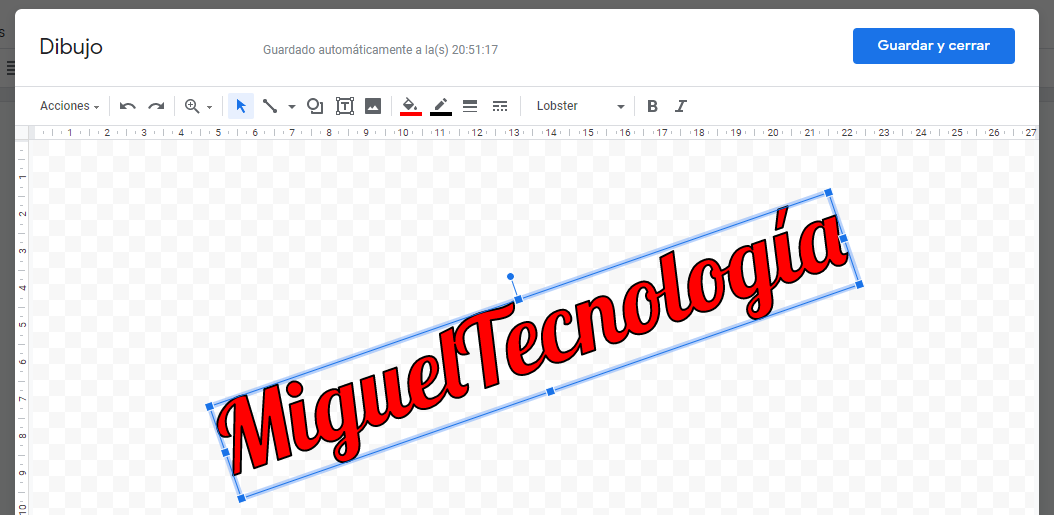Open the Lobster font dropdown
Image resolution: width=1054 pixels, height=515 pixels.
580,106
